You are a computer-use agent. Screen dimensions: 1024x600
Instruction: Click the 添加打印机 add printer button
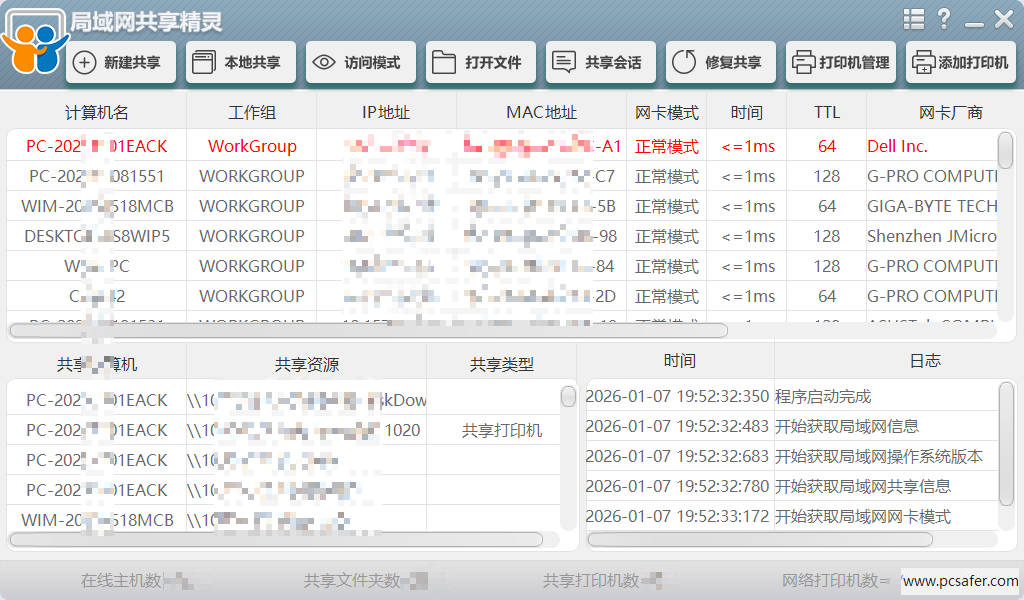(x=960, y=62)
